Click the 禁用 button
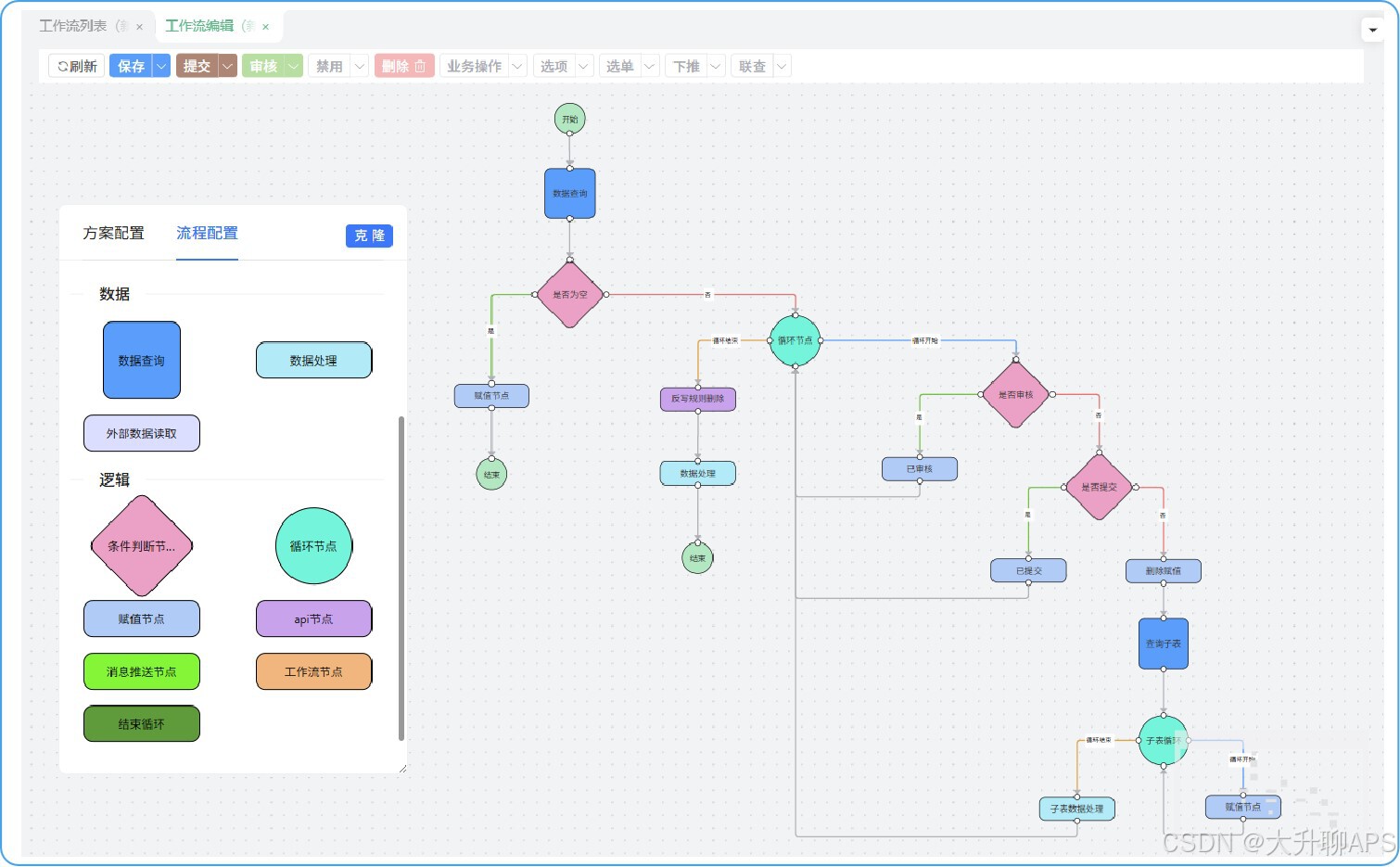The height and width of the screenshot is (867, 1400). click(329, 66)
